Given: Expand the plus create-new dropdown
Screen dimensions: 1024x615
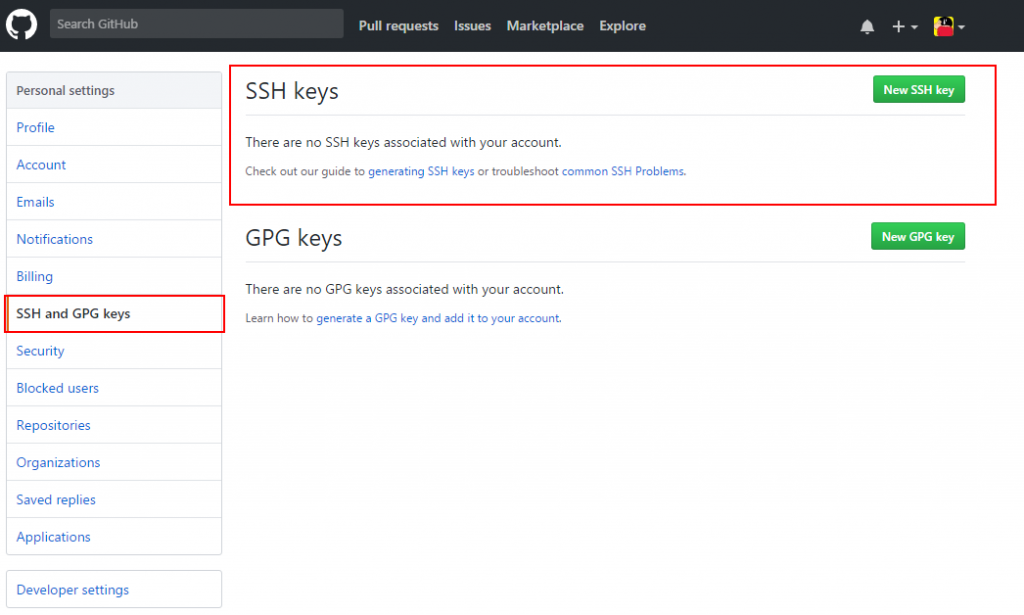Looking at the screenshot, I should tap(904, 27).
